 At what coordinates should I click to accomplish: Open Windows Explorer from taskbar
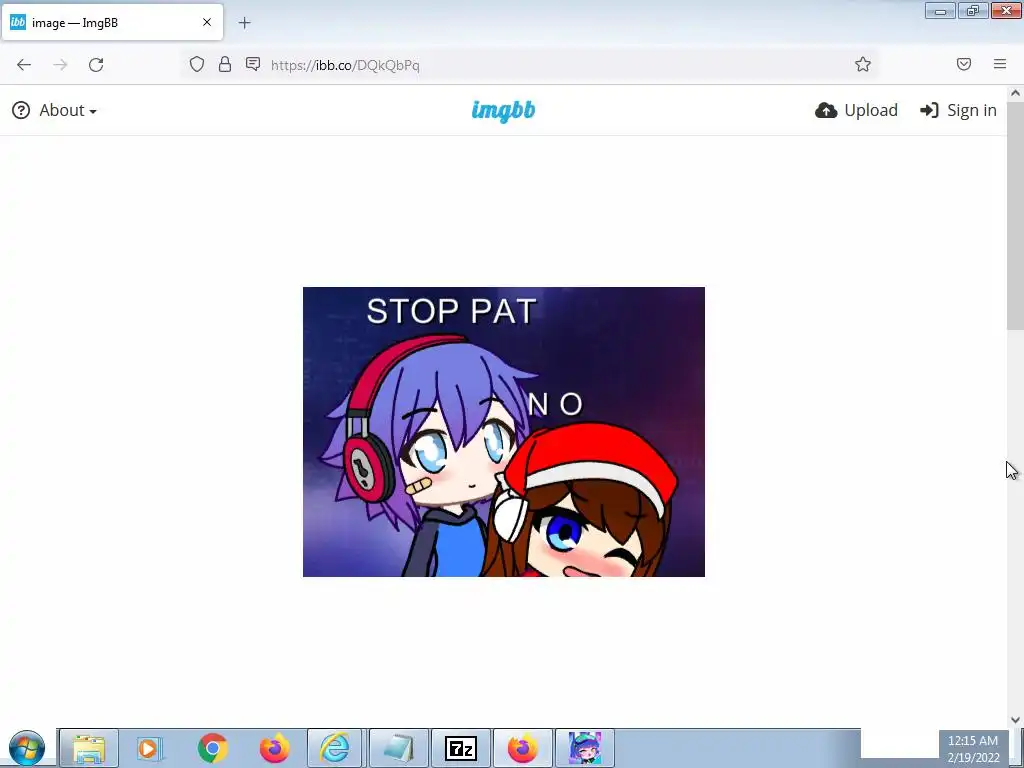coord(89,748)
